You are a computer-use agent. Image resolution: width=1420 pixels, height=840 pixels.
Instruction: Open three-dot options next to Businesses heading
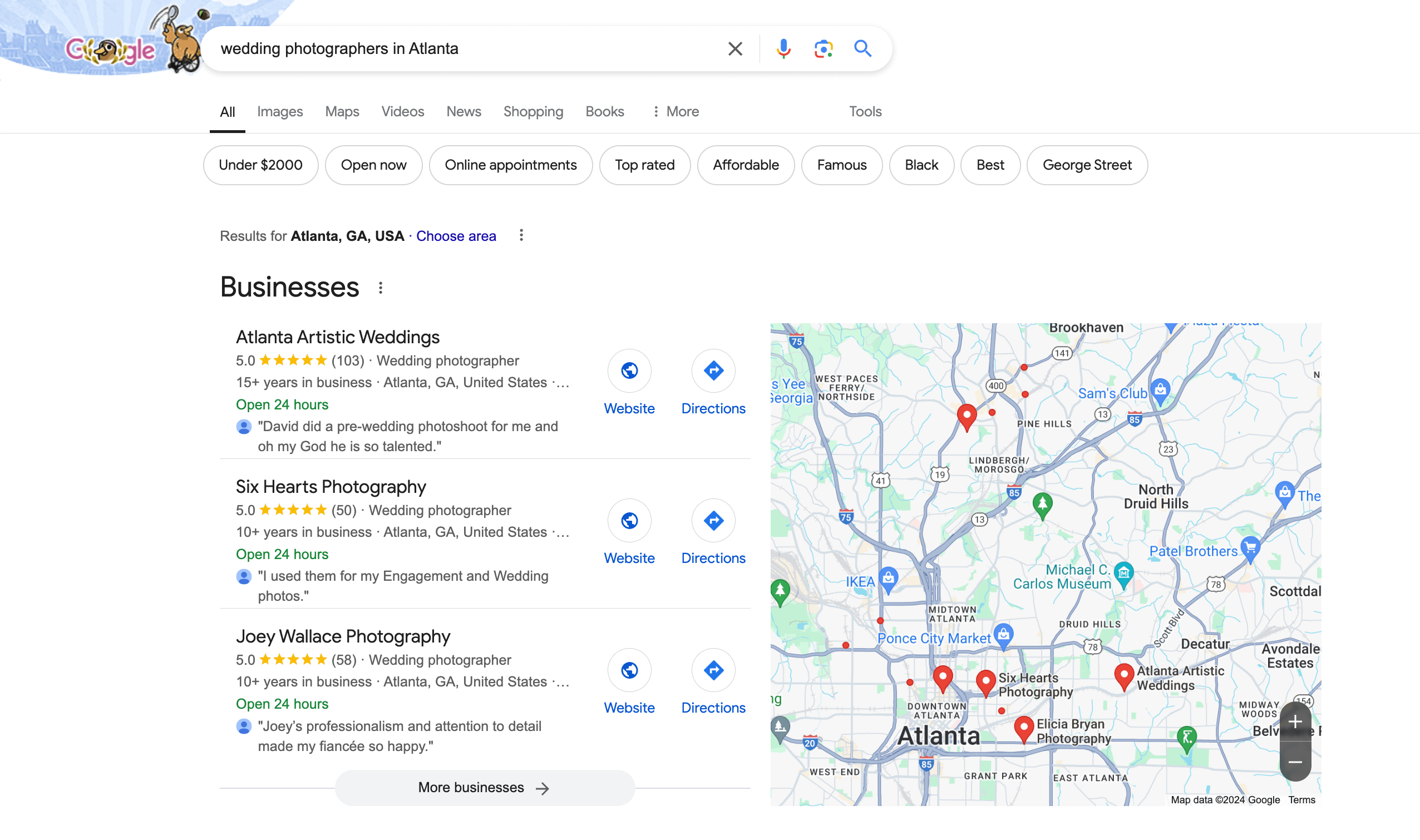[x=381, y=288]
